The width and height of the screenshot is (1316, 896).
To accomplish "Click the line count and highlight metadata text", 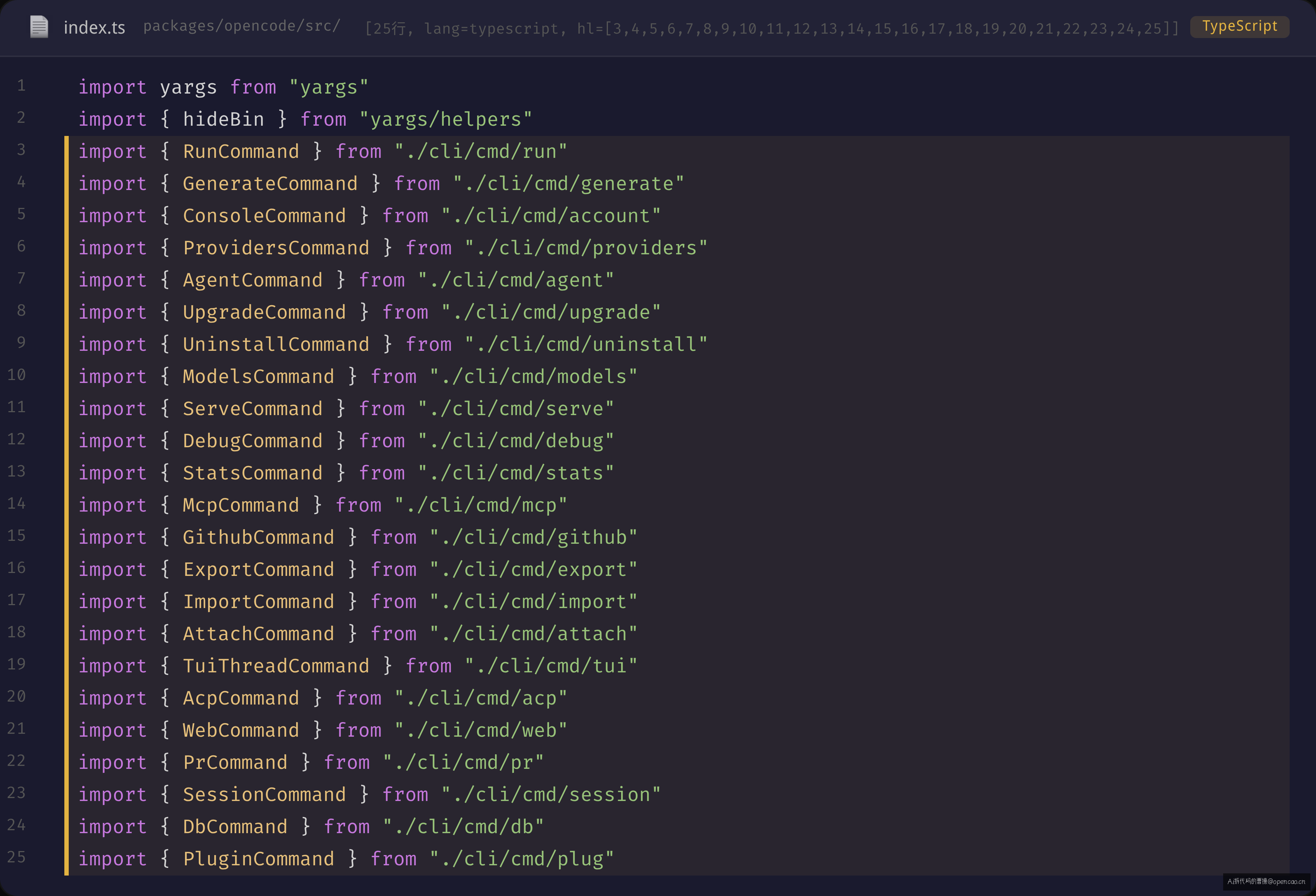I will tap(772, 28).
